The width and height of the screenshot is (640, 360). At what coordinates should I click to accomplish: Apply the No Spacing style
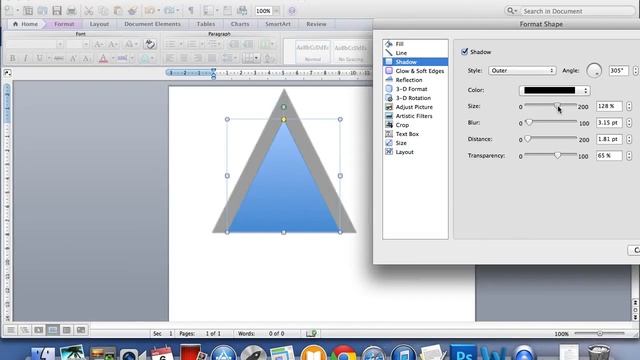351,52
